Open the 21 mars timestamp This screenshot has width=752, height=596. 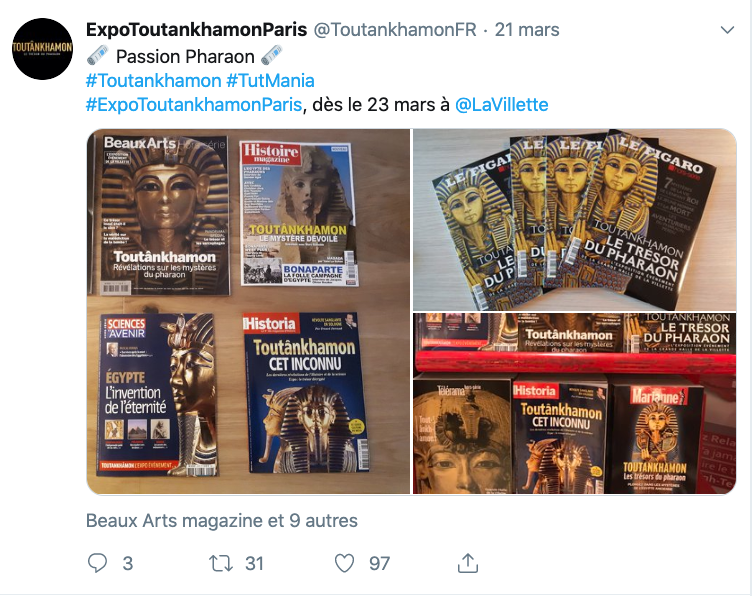(x=527, y=30)
